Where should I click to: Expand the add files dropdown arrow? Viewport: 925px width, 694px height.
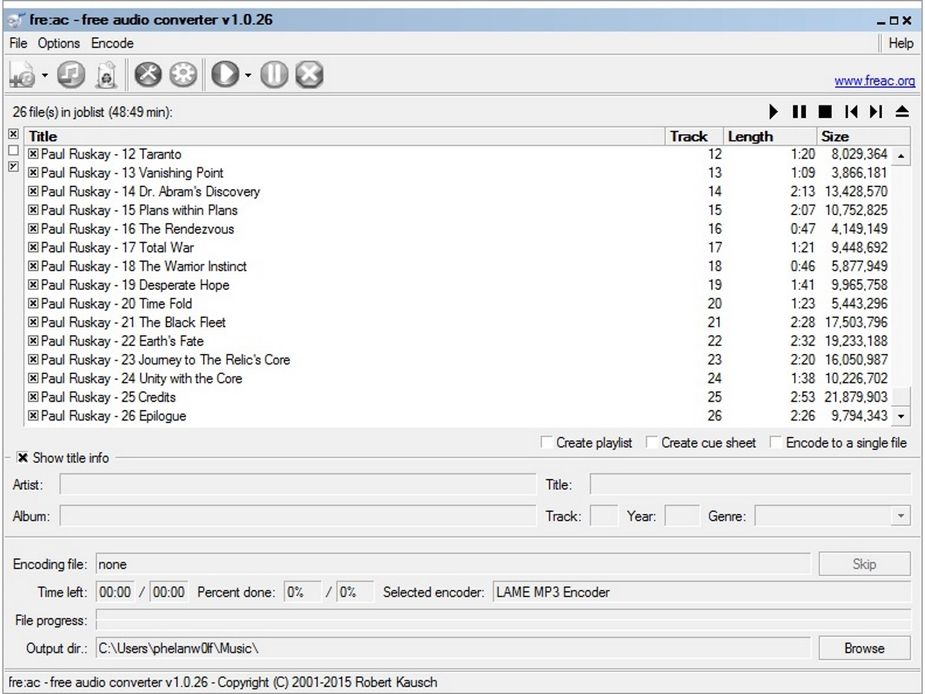click(x=42, y=74)
